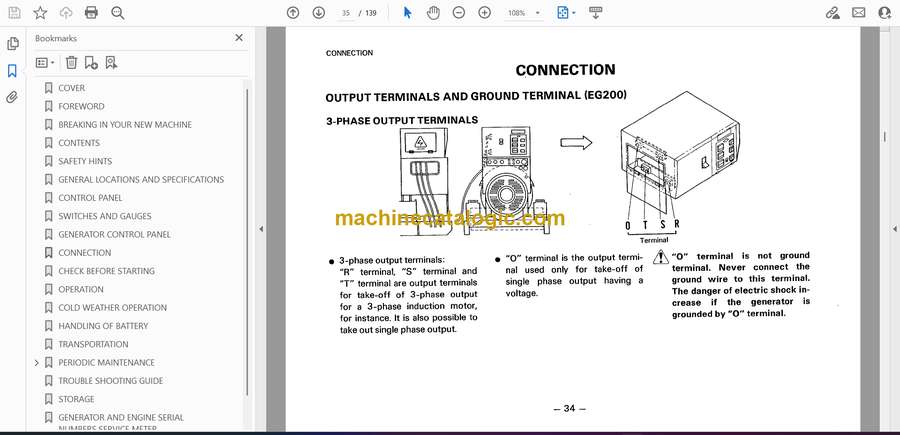900x435 pixels.
Task: Click the 3-PHASE OUTPUT TERMINALS heading
Action: (x=402, y=121)
